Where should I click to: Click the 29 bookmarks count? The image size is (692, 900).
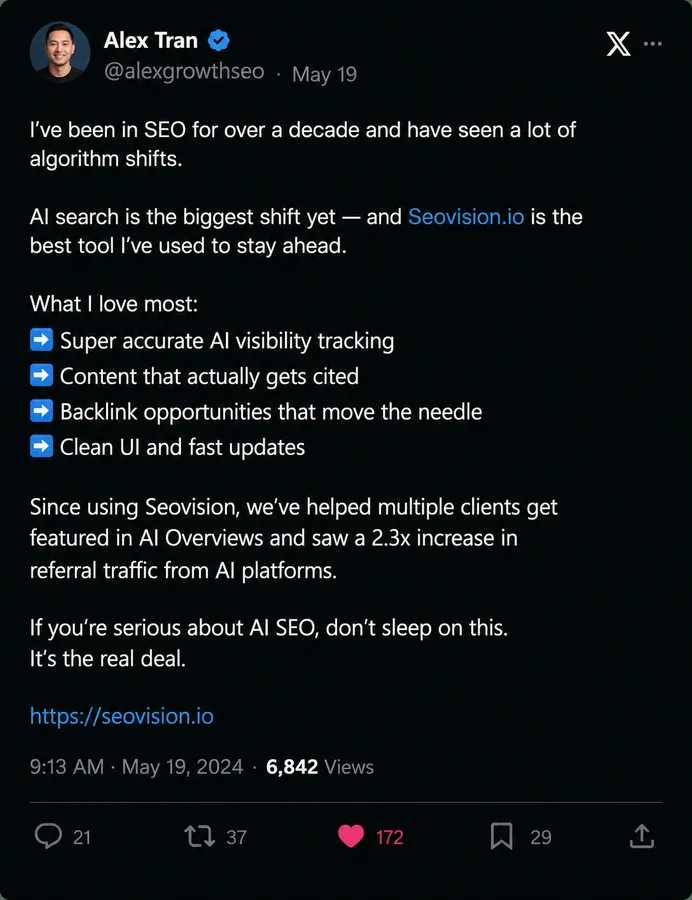tap(541, 837)
